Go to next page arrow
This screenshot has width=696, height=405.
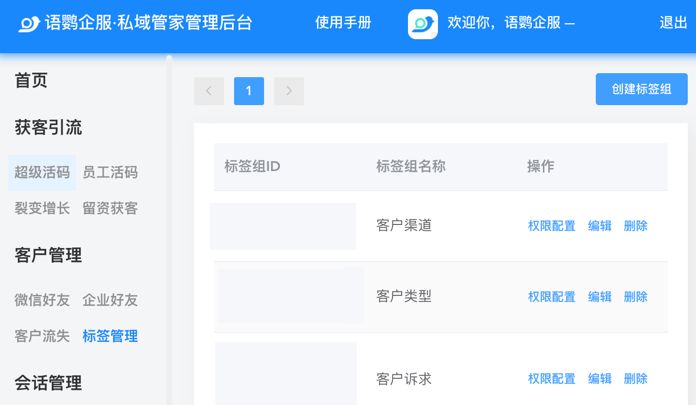click(289, 91)
